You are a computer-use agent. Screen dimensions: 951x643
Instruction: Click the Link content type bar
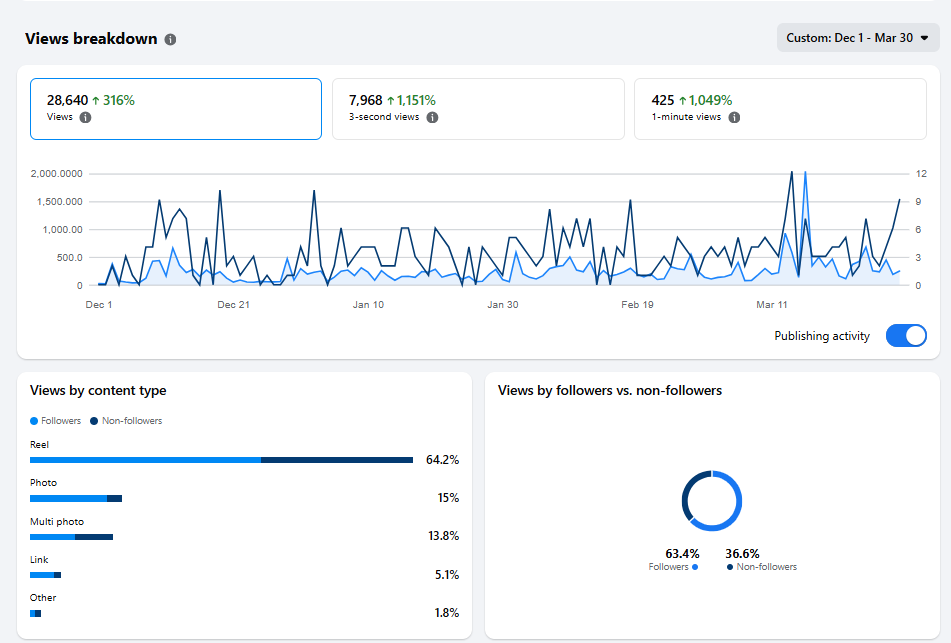[45, 575]
